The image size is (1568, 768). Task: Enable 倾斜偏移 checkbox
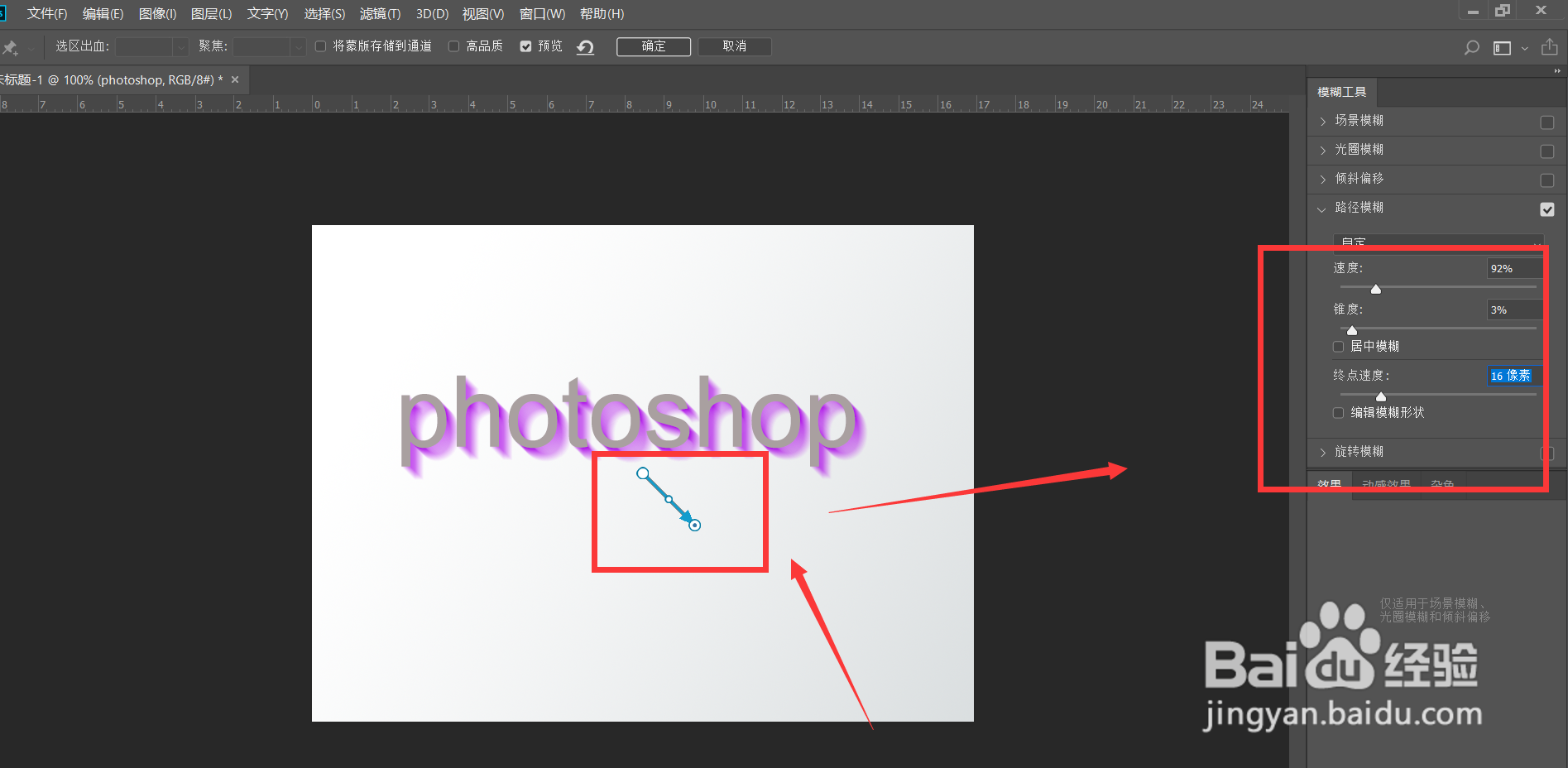click(x=1546, y=180)
